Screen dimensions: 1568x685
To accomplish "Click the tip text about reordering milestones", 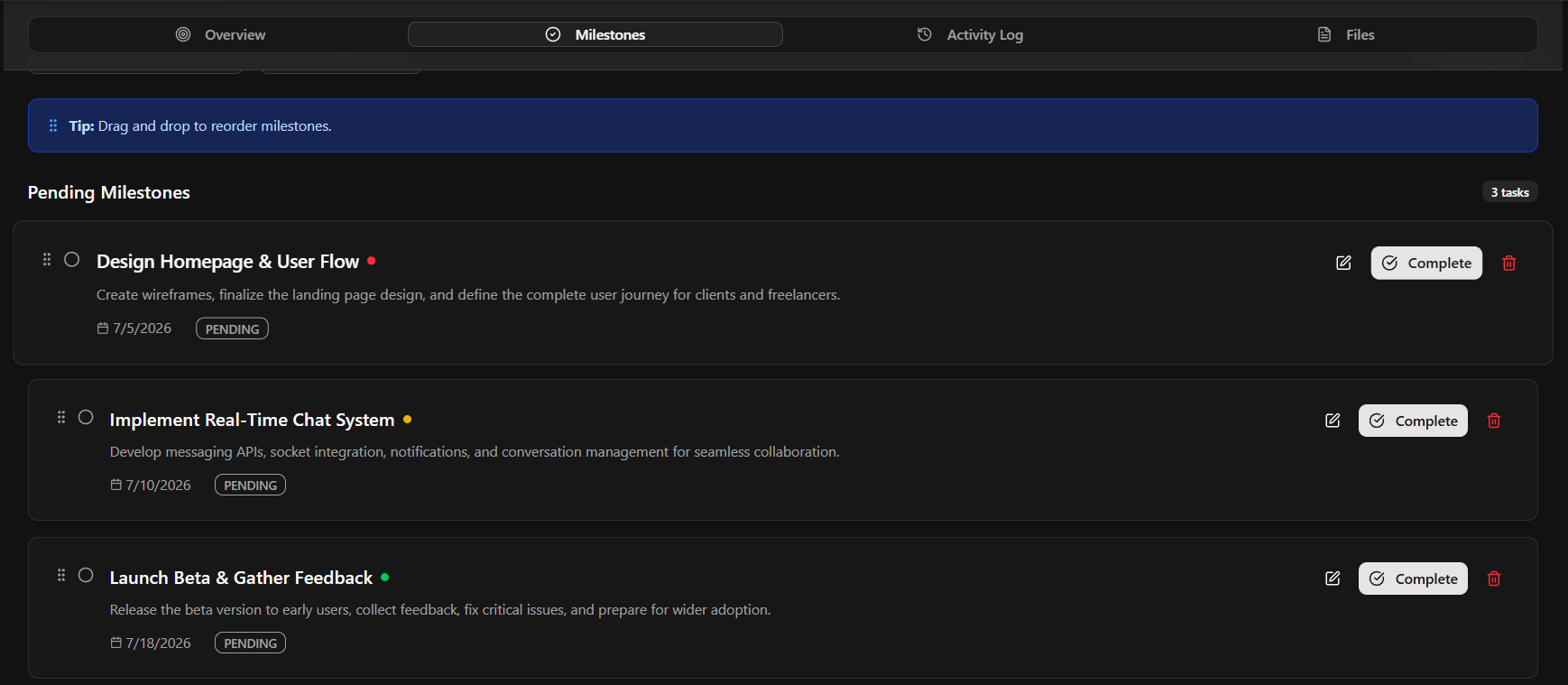I will (200, 126).
